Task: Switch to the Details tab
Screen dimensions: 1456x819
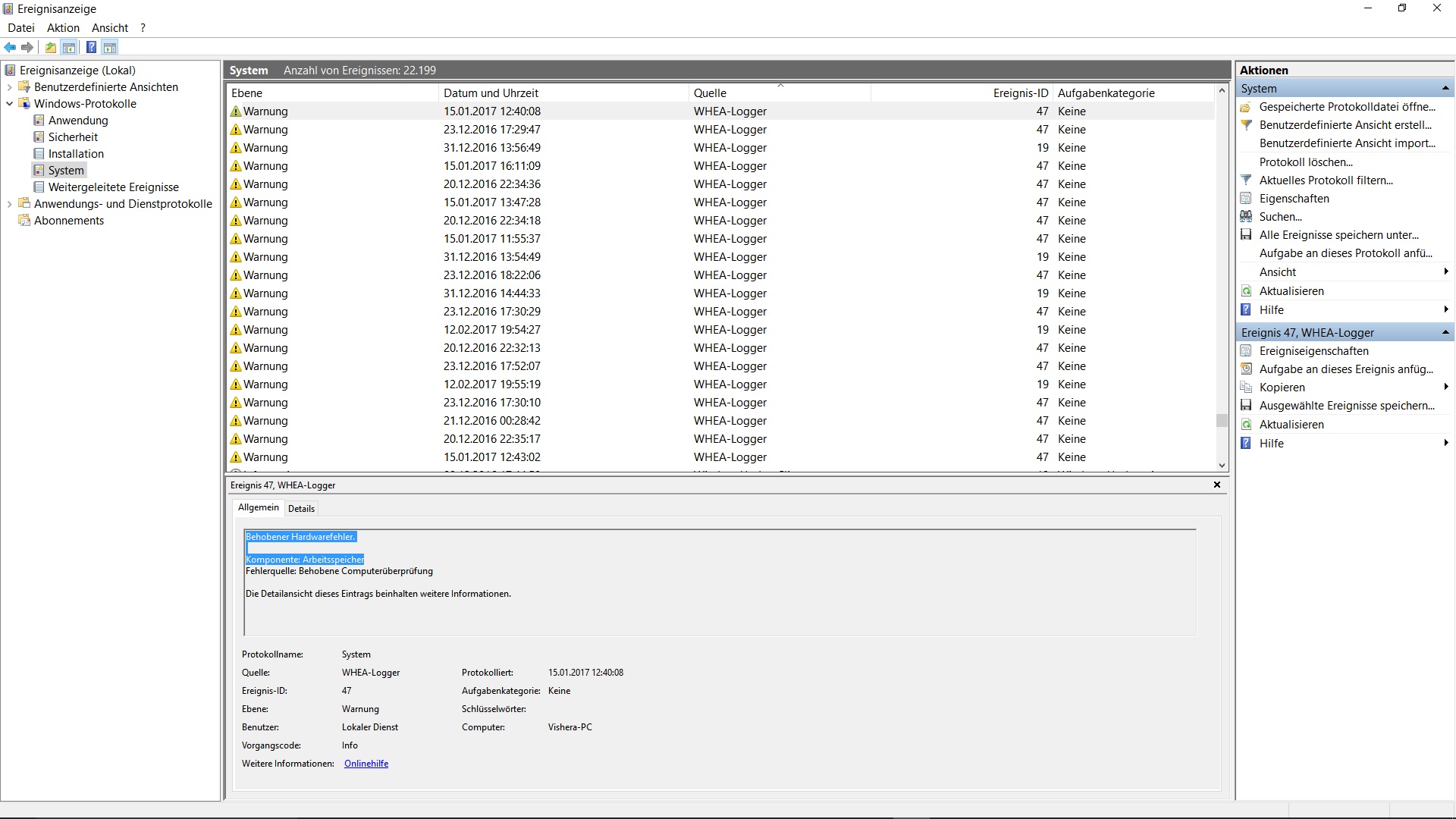Action: (301, 509)
